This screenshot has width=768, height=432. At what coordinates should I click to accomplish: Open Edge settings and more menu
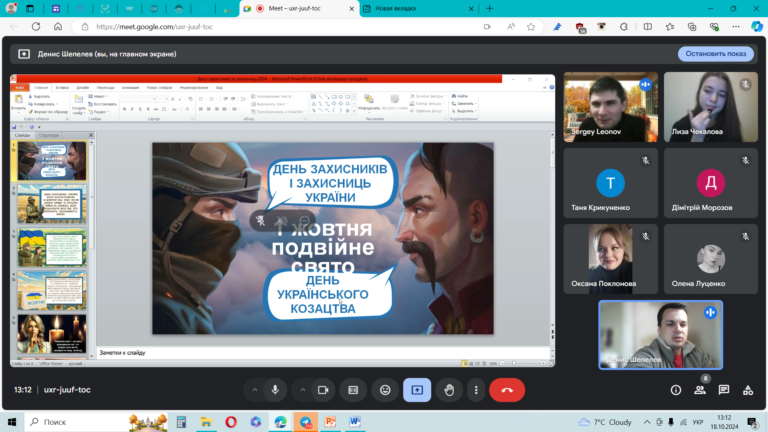(736, 26)
